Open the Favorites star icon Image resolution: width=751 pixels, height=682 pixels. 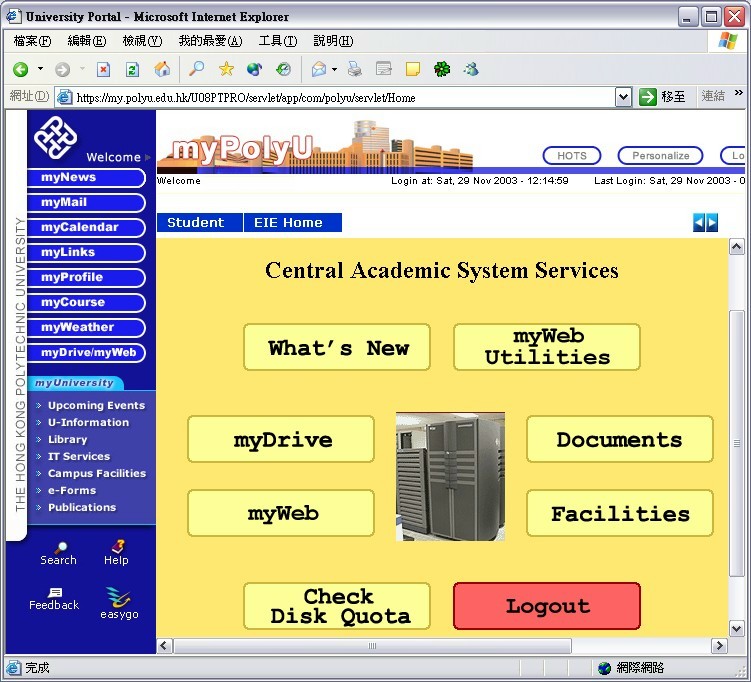click(x=226, y=69)
